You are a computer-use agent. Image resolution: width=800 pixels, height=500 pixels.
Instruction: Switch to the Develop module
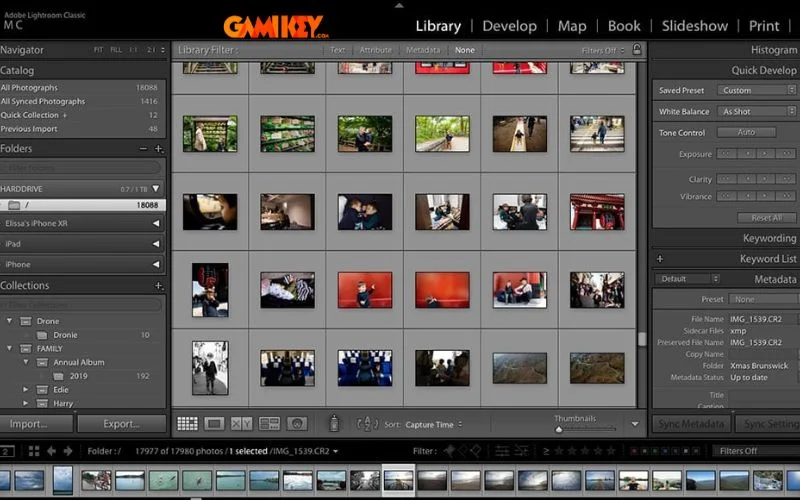click(x=509, y=26)
